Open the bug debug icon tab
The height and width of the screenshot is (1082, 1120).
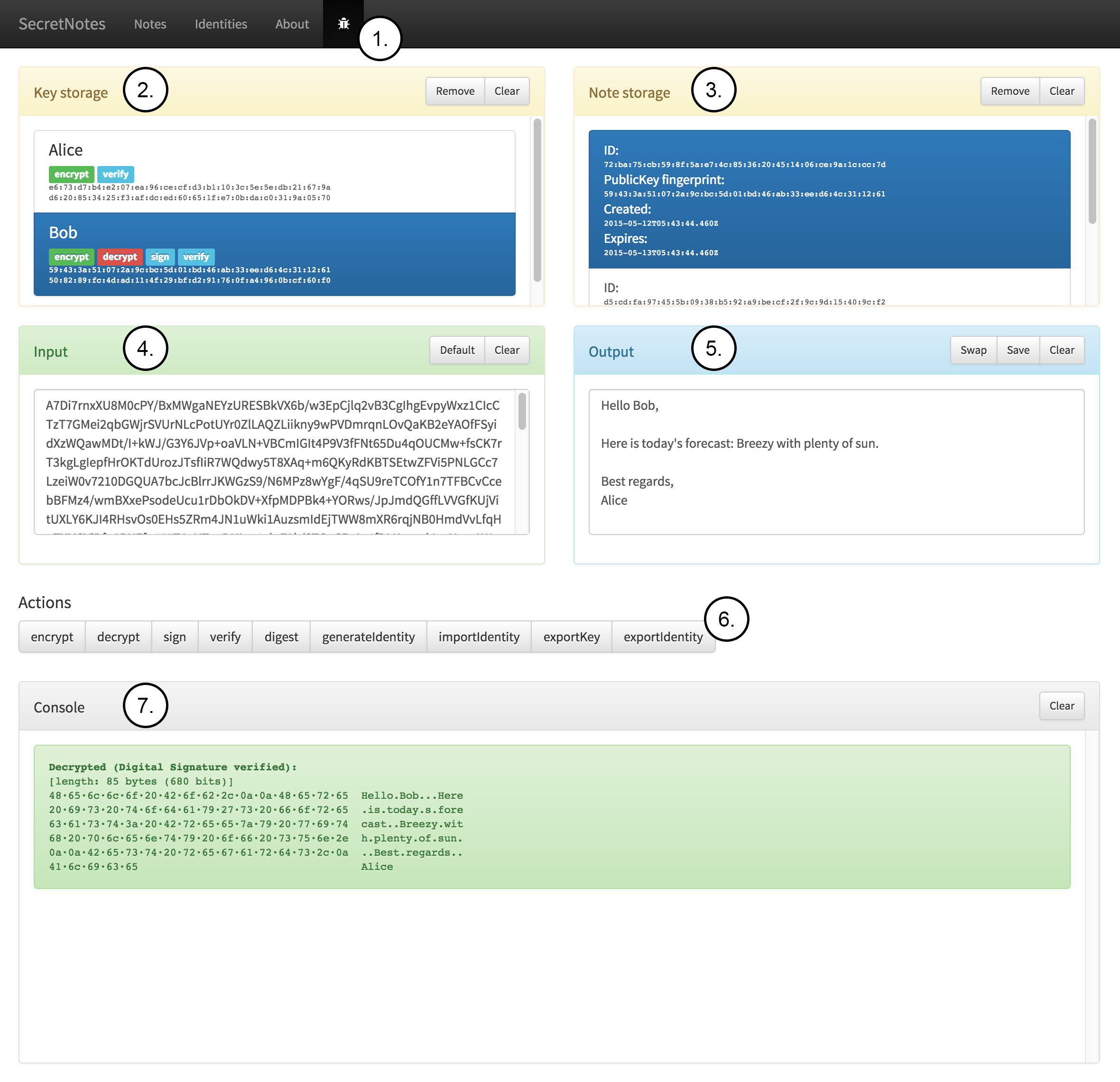tap(343, 23)
